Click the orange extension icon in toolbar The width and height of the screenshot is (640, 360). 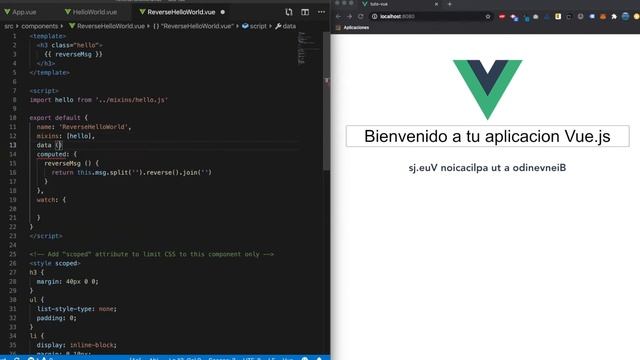coord(603,16)
